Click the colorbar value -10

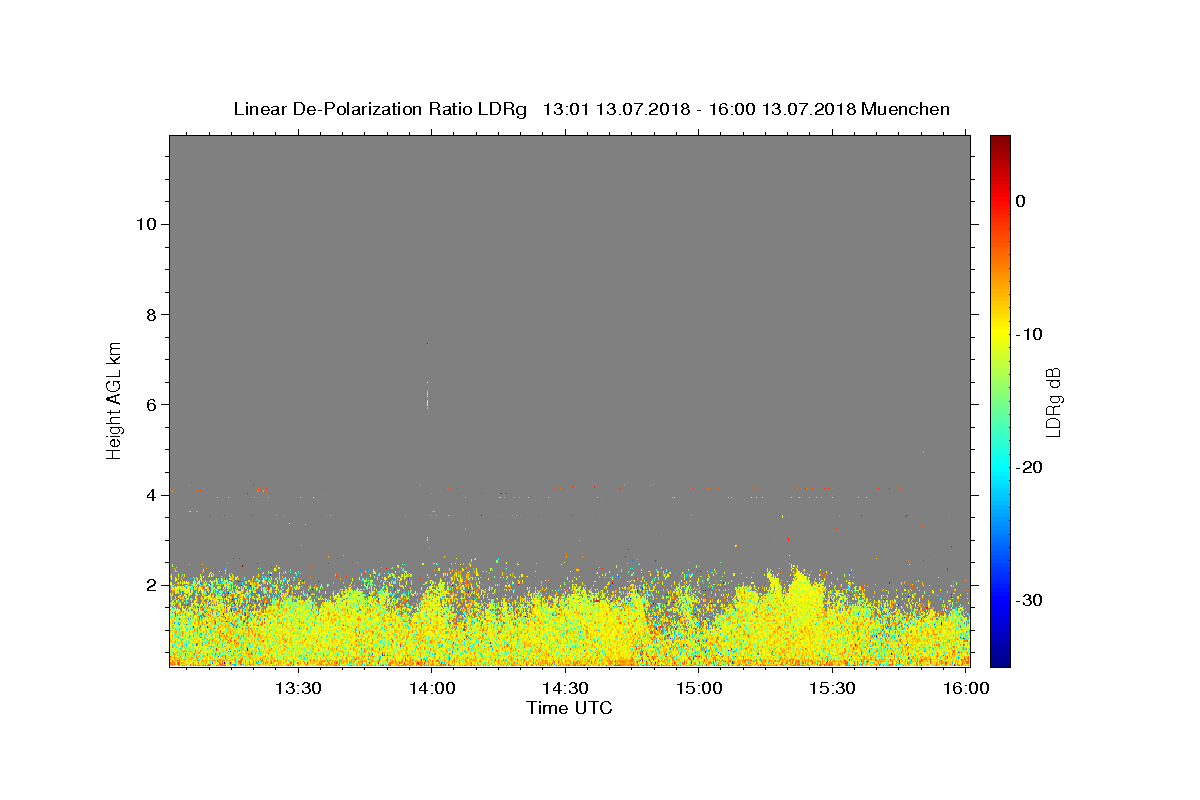point(1029,334)
